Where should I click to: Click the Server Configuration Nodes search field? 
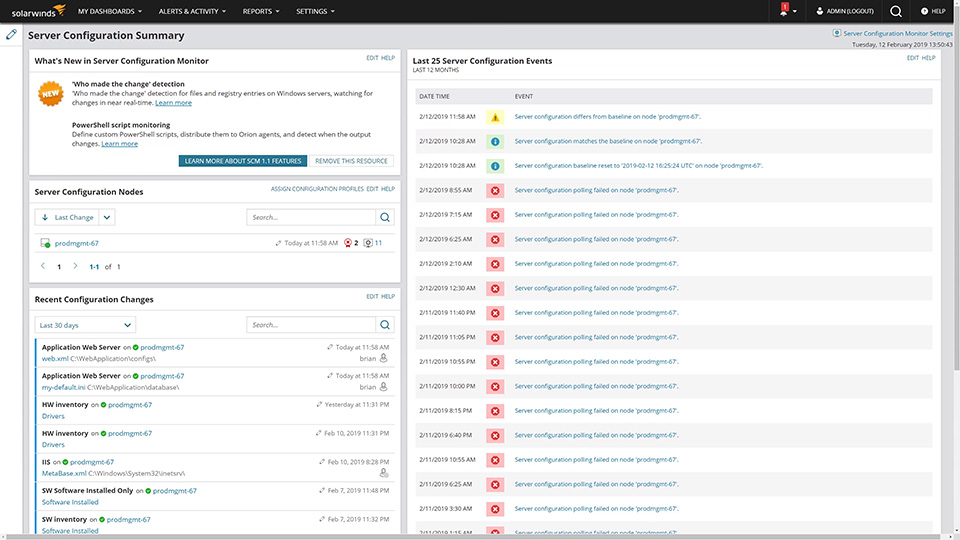[x=310, y=217]
